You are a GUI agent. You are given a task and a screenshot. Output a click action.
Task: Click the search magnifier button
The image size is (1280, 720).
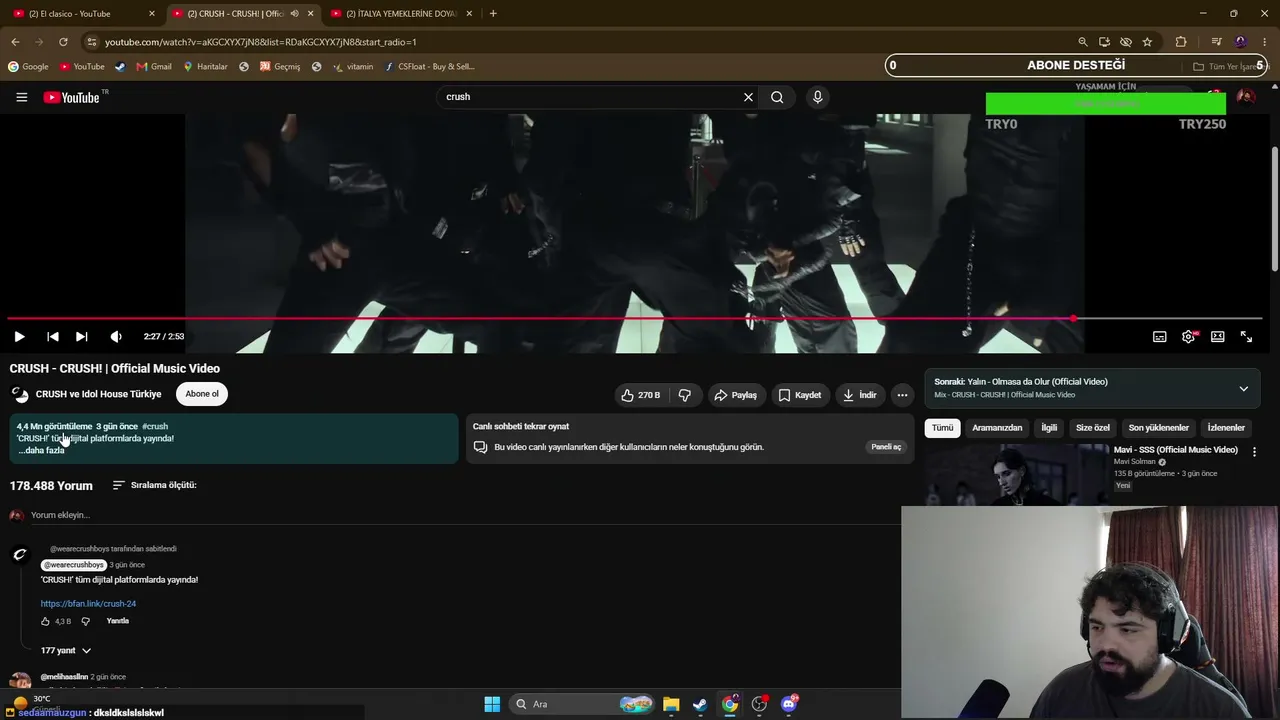pyautogui.click(x=777, y=97)
